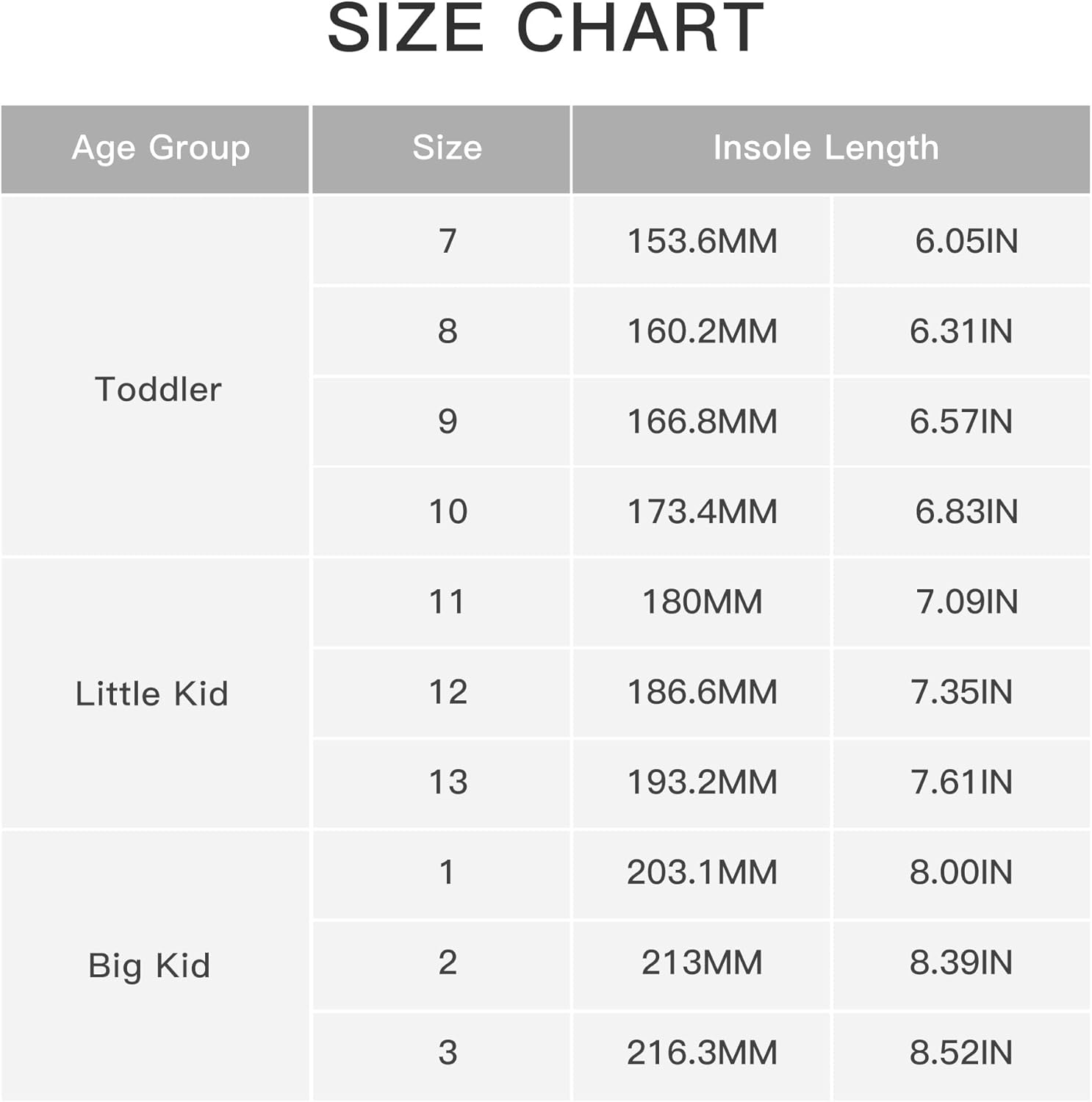Select the 7.35IN measurement cell
Viewport: 1092px width, 1102px height.
(960, 692)
